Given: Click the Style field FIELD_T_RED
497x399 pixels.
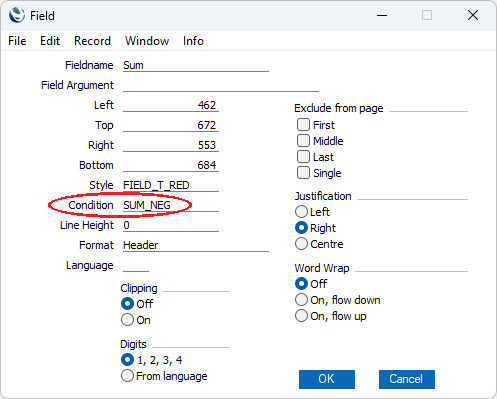Looking at the screenshot, I should click(171, 185).
